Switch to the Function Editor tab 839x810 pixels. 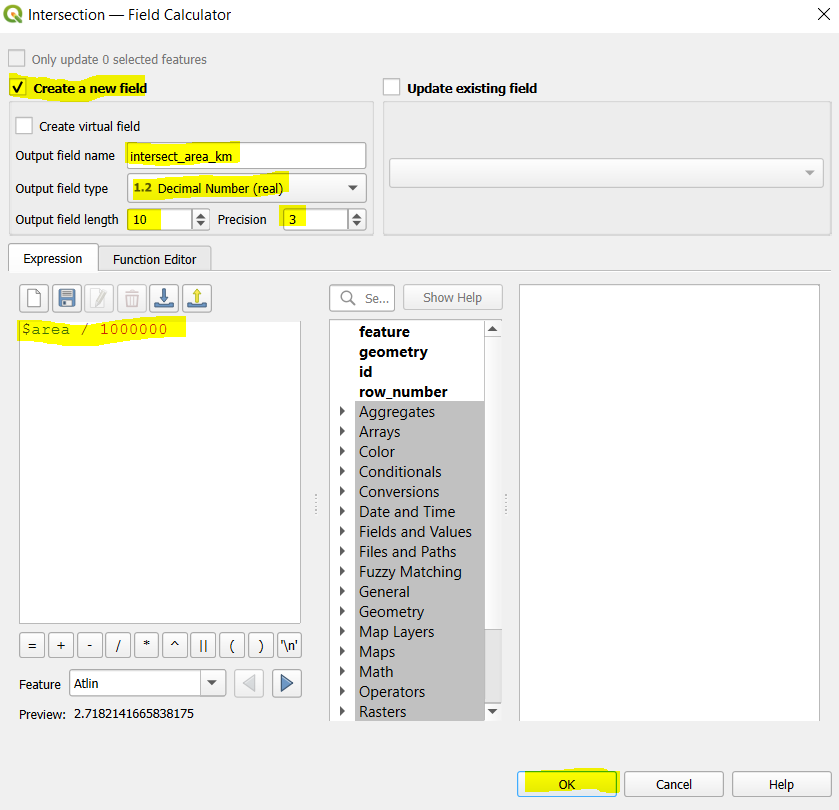pyautogui.click(x=155, y=259)
